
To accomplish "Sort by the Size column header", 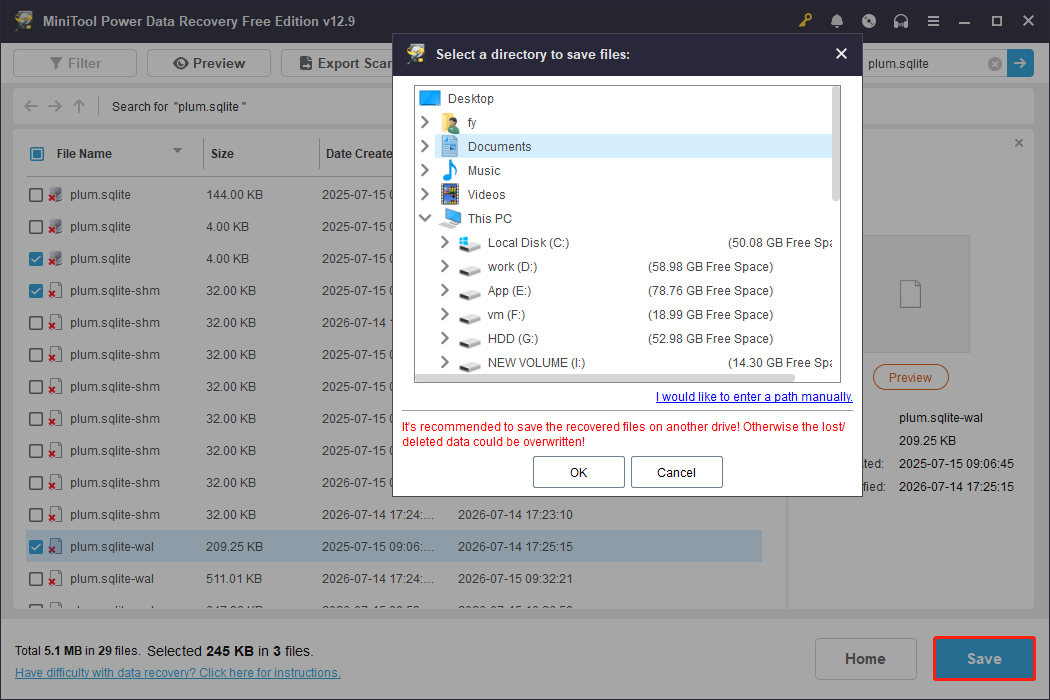I will [x=222, y=153].
